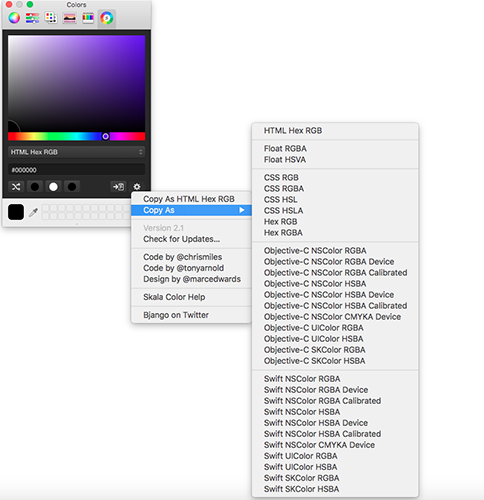Open the Bjango on Twitter link

click(x=176, y=315)
